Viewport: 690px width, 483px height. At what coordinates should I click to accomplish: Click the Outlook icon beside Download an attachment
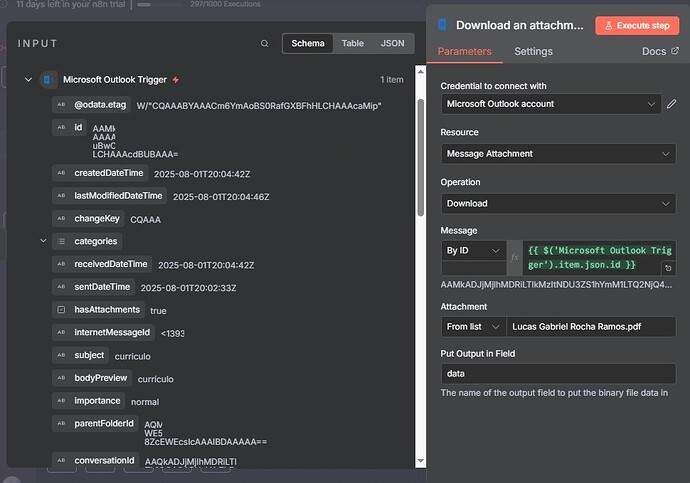[x=443, y=25]
